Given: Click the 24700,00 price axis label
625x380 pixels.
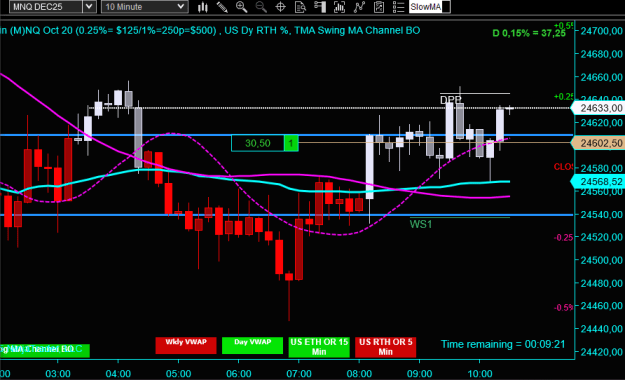Looking at the screenshot, I should pyautogui.click(x=601, y=31).
